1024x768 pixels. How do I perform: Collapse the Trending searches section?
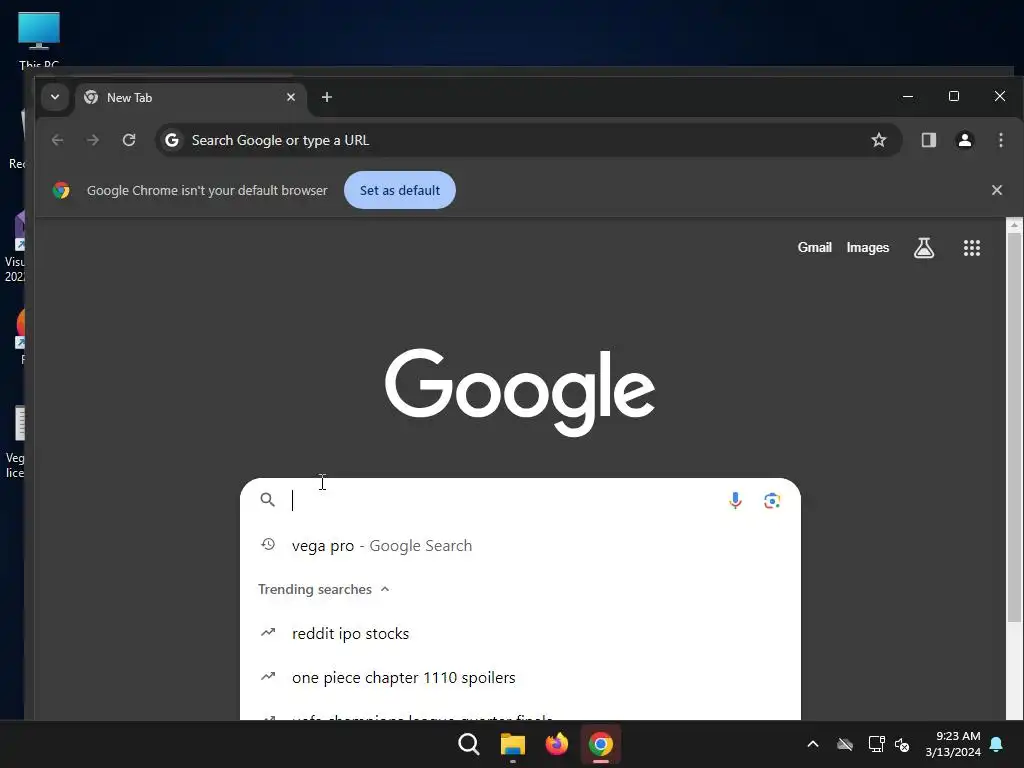(324, 589)
